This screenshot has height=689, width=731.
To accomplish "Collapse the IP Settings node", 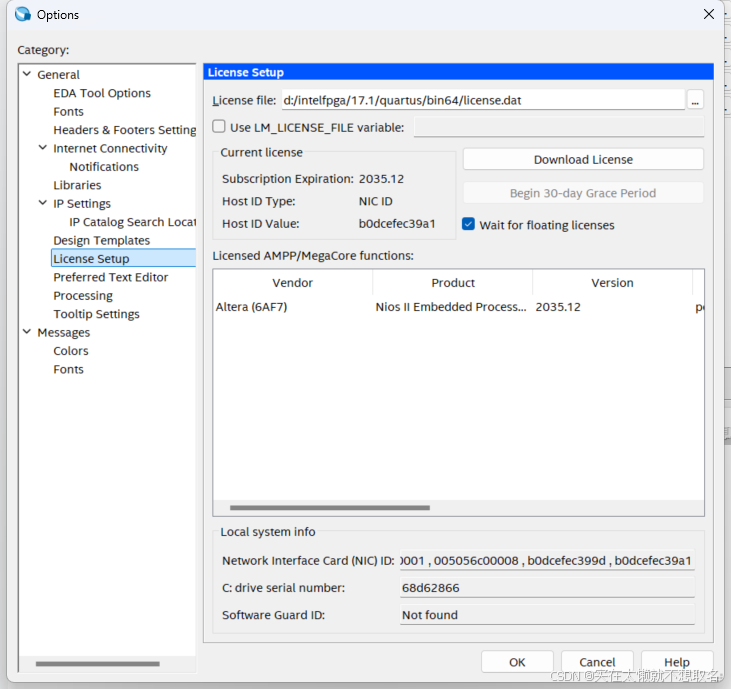I will [x=42, y=203].
